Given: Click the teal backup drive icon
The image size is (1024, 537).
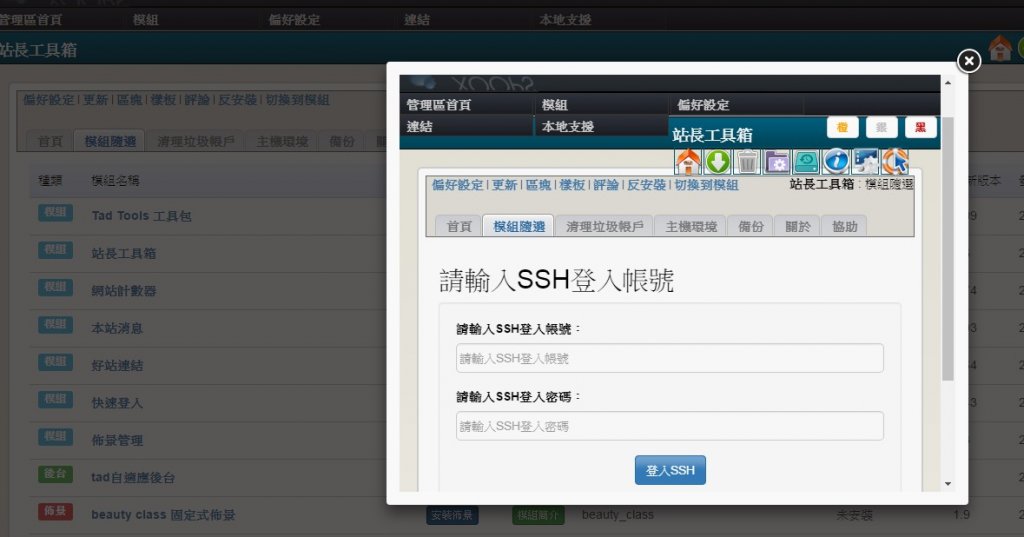Looking at the screenshot, I should [x=806, y=161].
